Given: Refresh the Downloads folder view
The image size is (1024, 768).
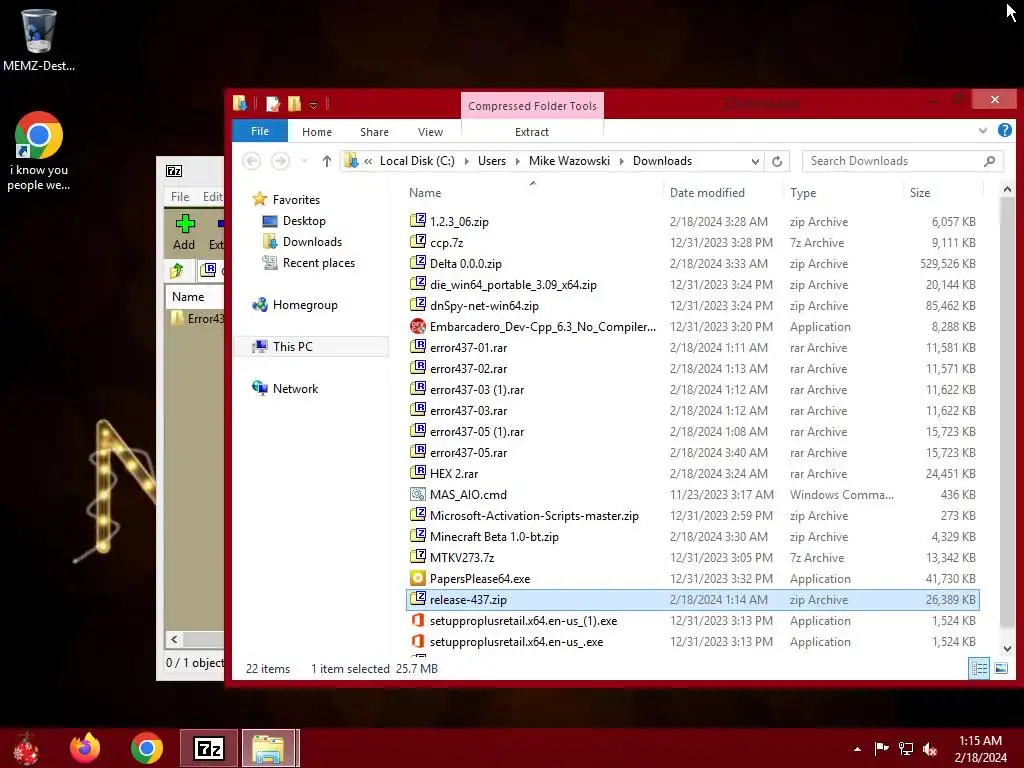Looking at the screenshot, I should pyautogui.click(x=776, y=161).
